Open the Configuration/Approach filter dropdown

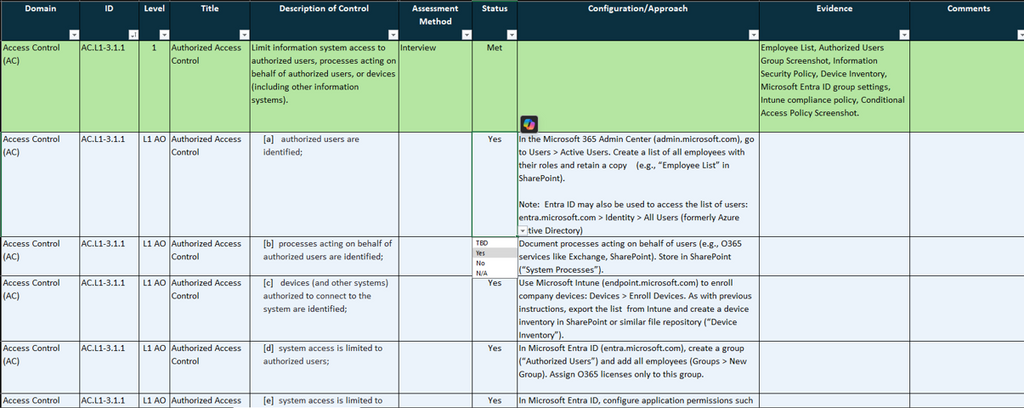[754, 35]
